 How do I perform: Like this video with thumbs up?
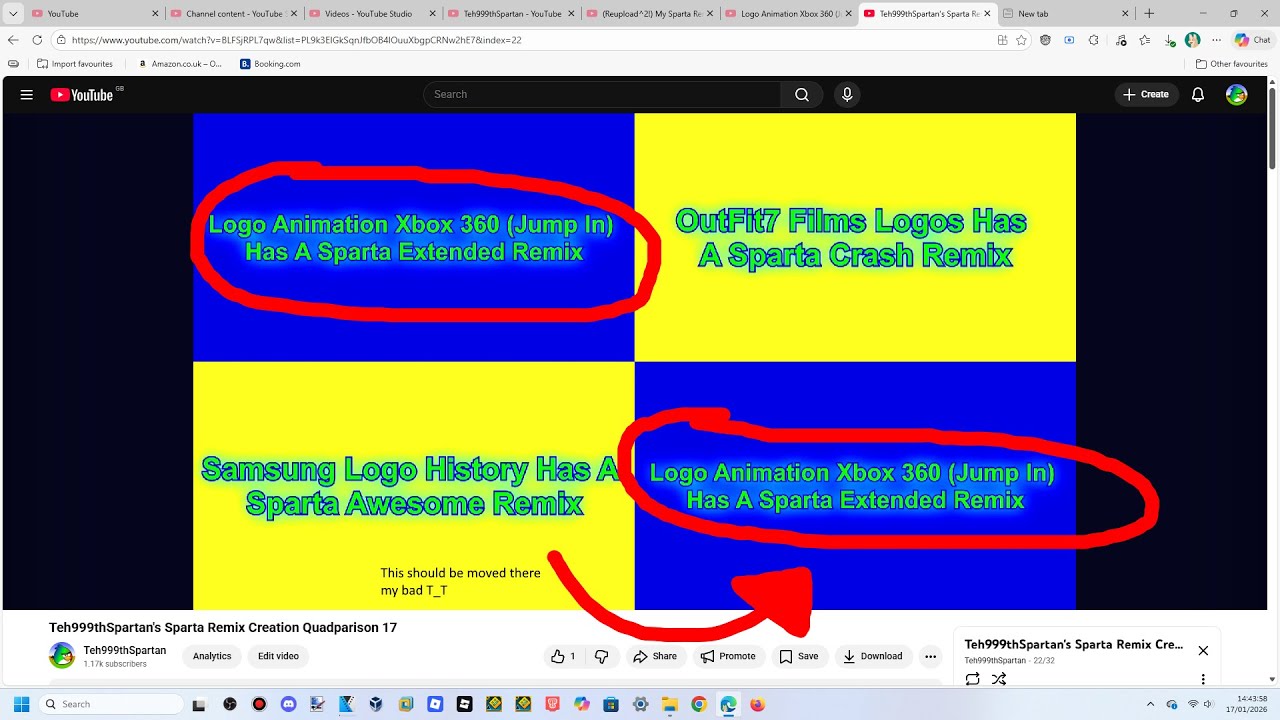(x=563, y=656)
